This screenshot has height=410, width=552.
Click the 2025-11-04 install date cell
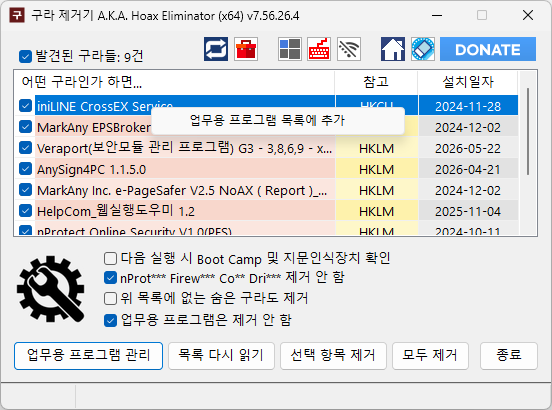coord(468,211)
